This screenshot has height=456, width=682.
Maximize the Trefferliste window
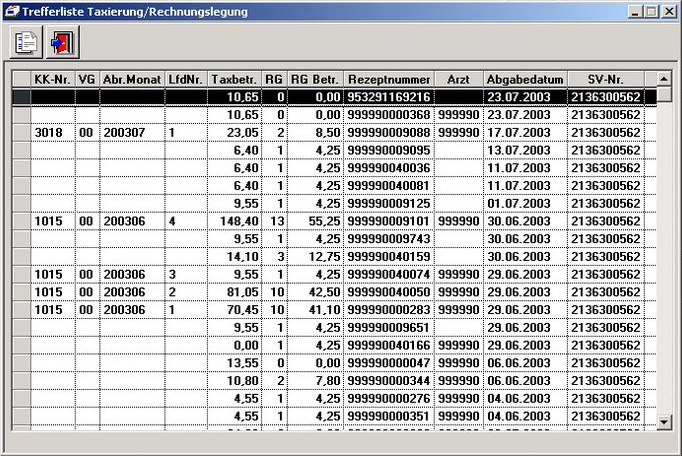tap(651, 11)
